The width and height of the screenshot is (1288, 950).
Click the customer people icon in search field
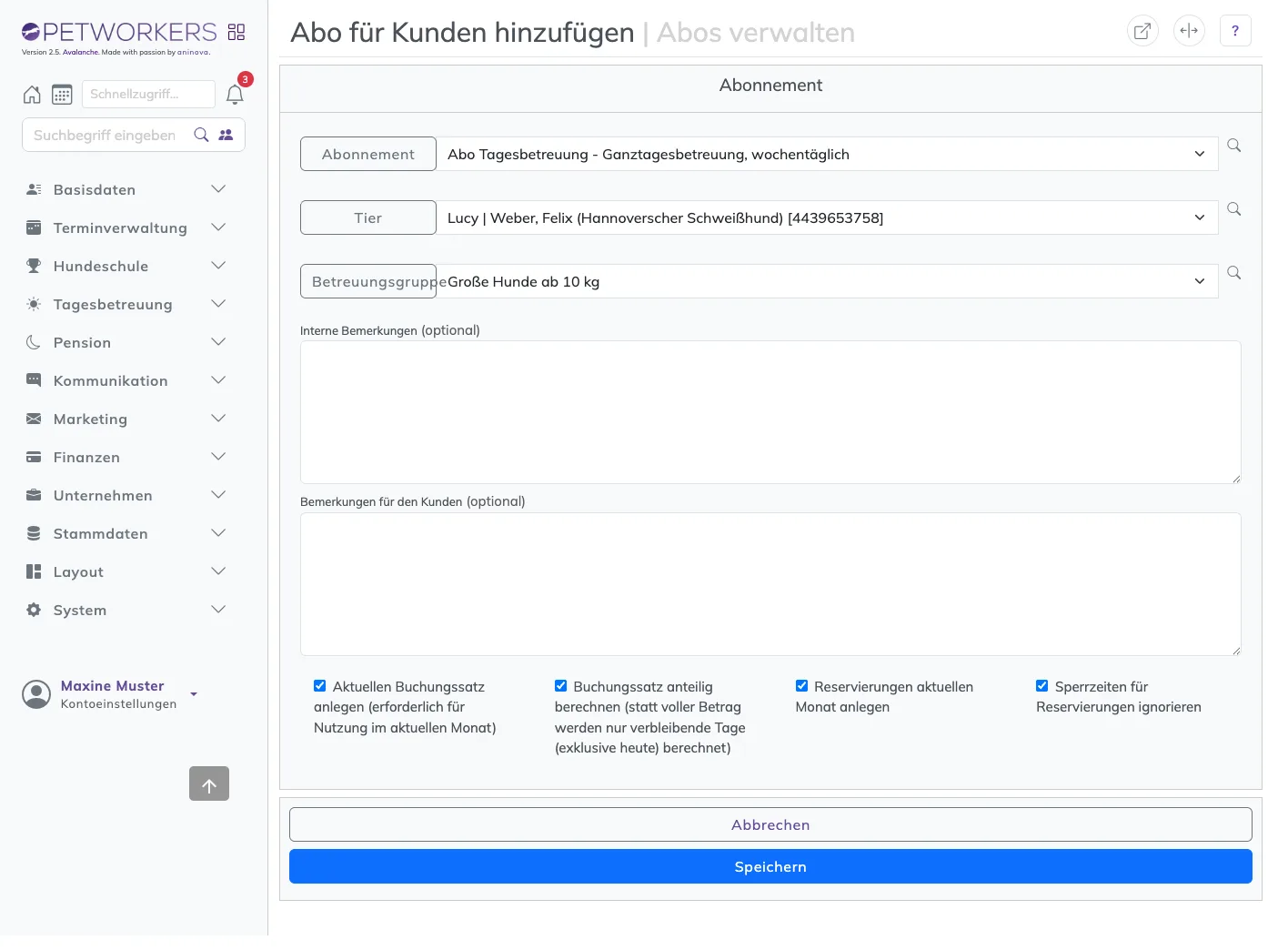226,135
